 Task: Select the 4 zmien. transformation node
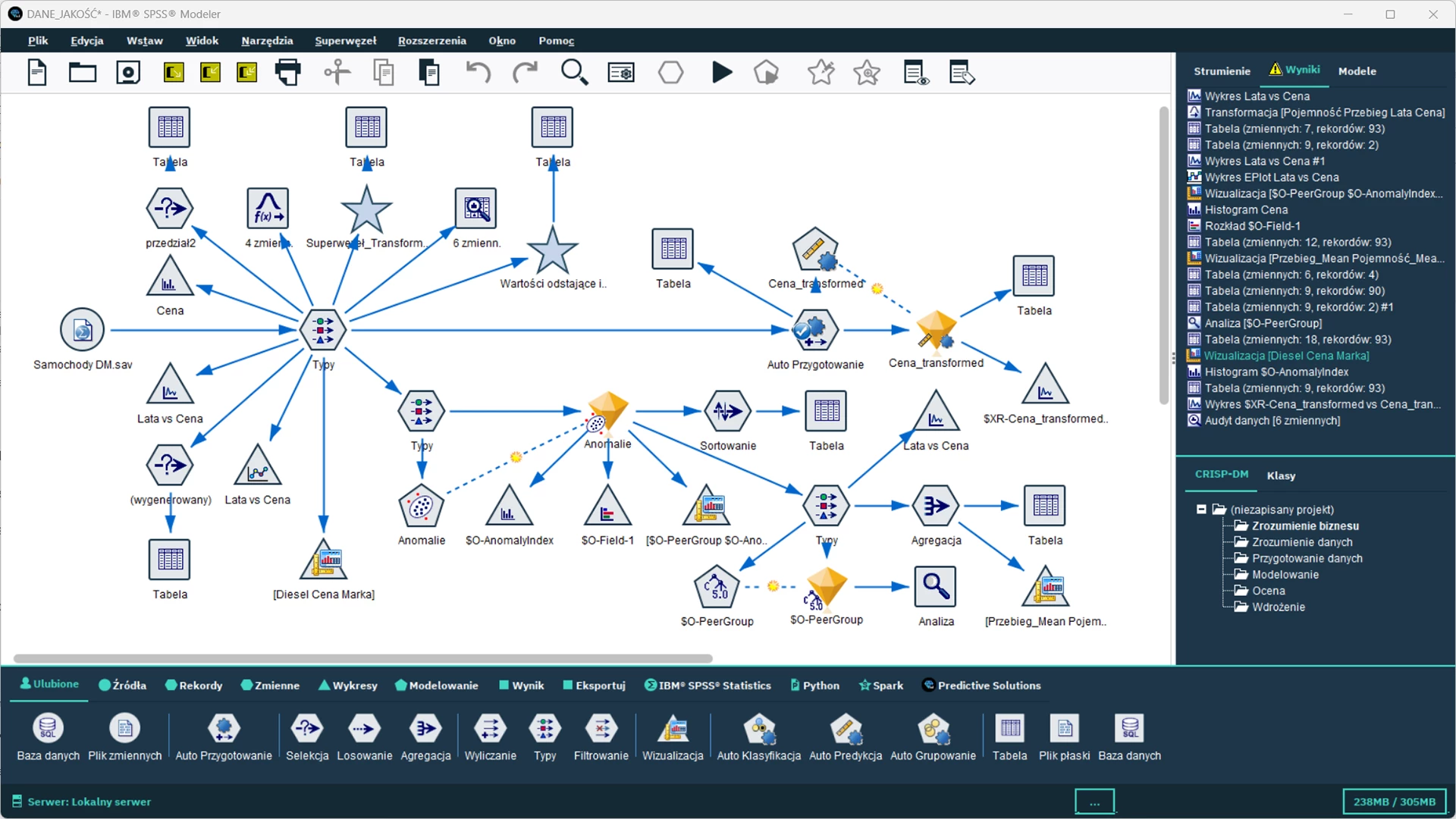pyautogui.click(x=268, y=208)
